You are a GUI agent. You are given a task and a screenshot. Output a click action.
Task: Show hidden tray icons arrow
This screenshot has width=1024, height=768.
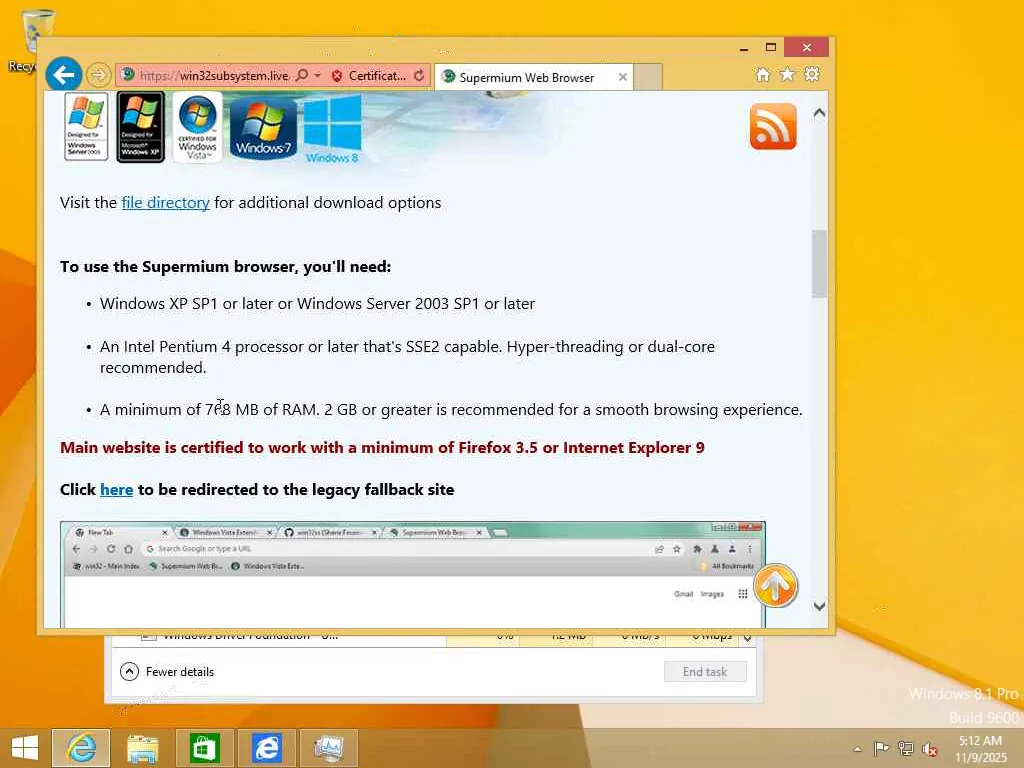857,749
